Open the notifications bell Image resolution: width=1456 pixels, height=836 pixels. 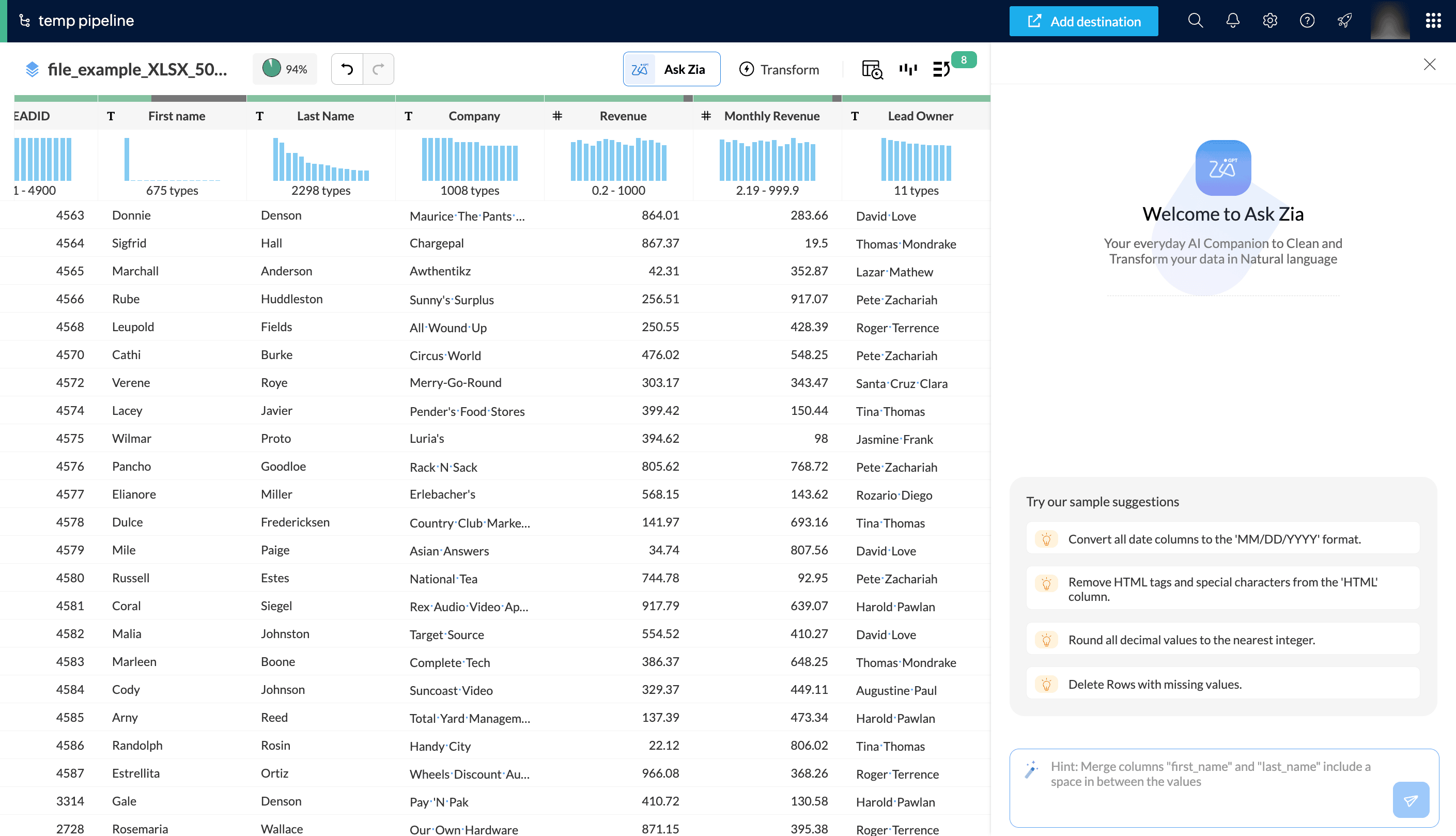point(1233,21)
